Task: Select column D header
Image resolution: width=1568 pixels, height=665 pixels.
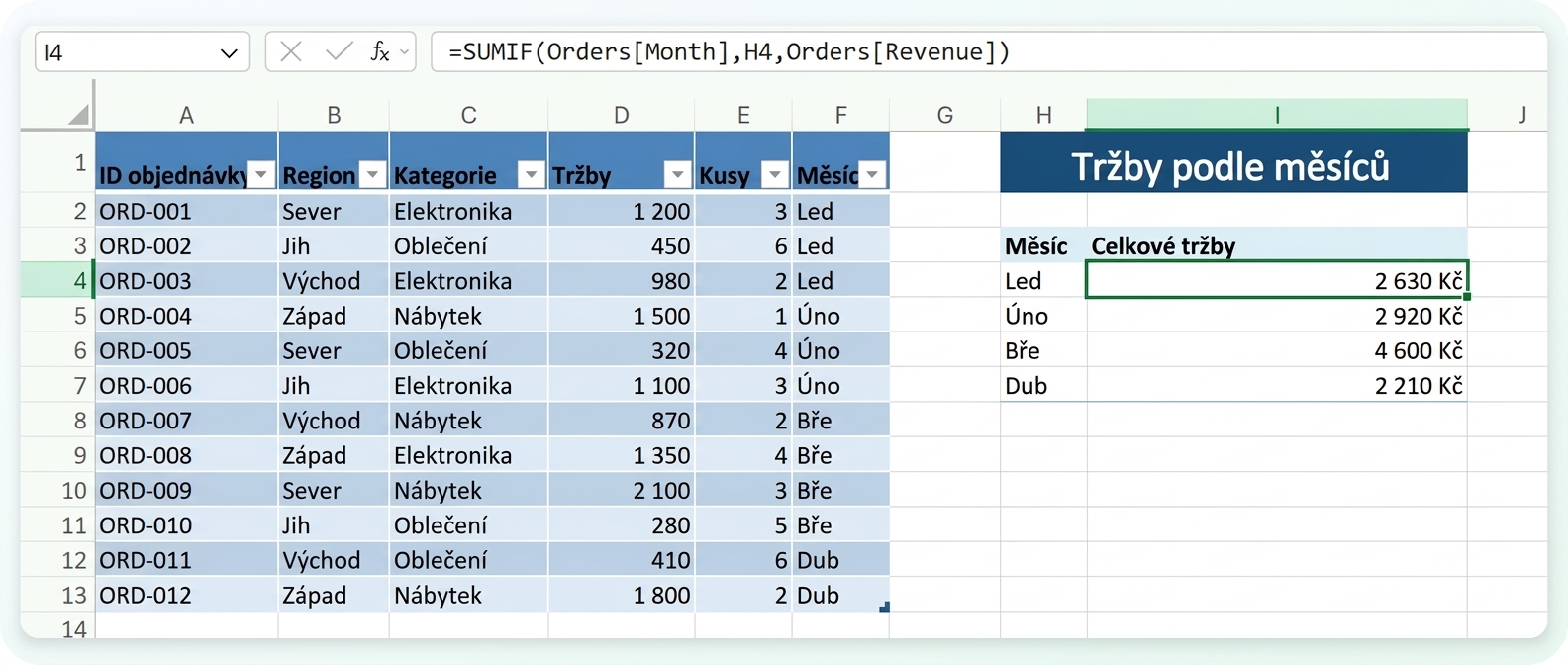Action: 622,115
